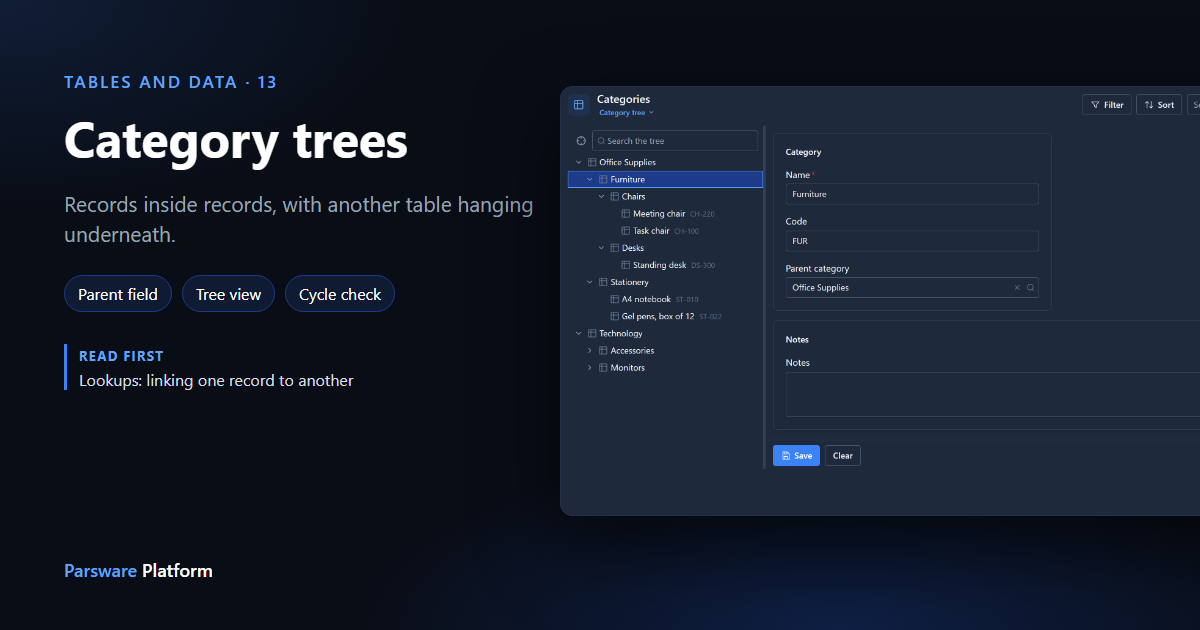Click the record icon beside Gel pens
The height and width of the screenshot is (630, 1200).
[x=614, y=316]
